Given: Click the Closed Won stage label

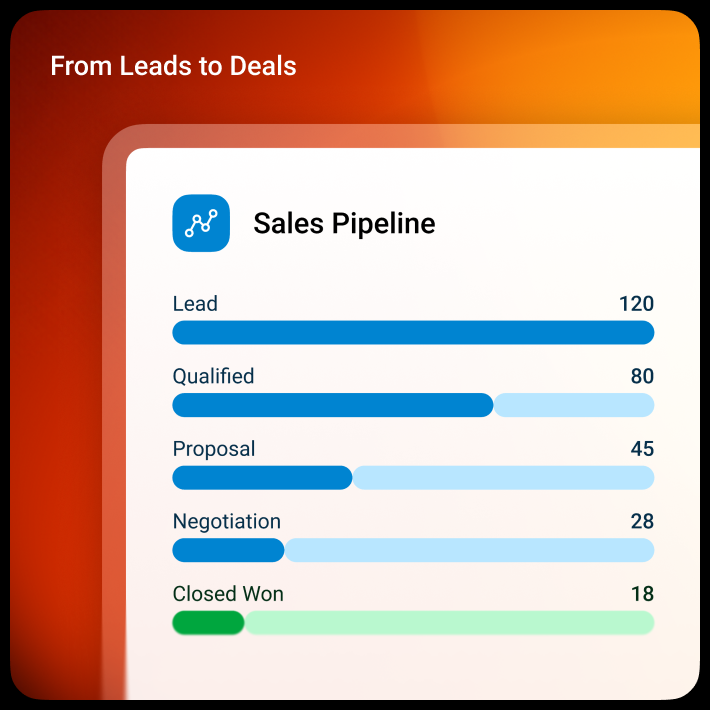Looking at the screenshot, I should tap(228, 594).
